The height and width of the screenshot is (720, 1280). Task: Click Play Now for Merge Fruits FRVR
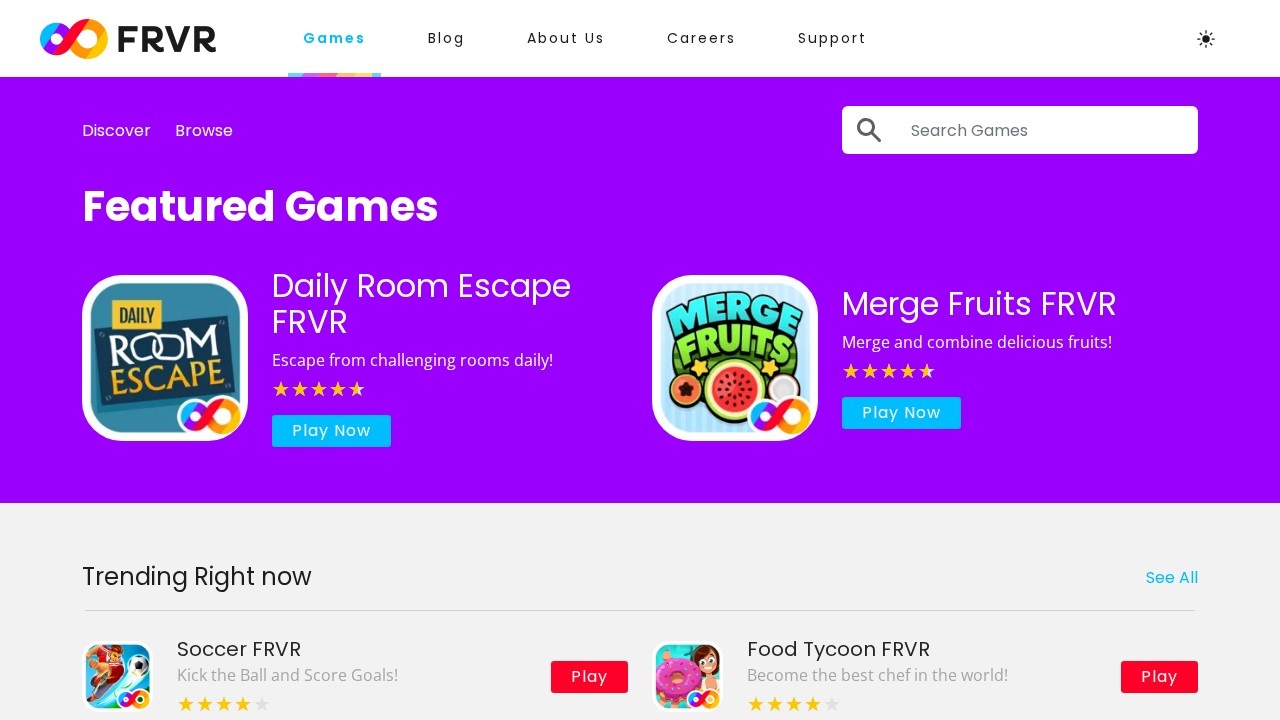(901, 413)
